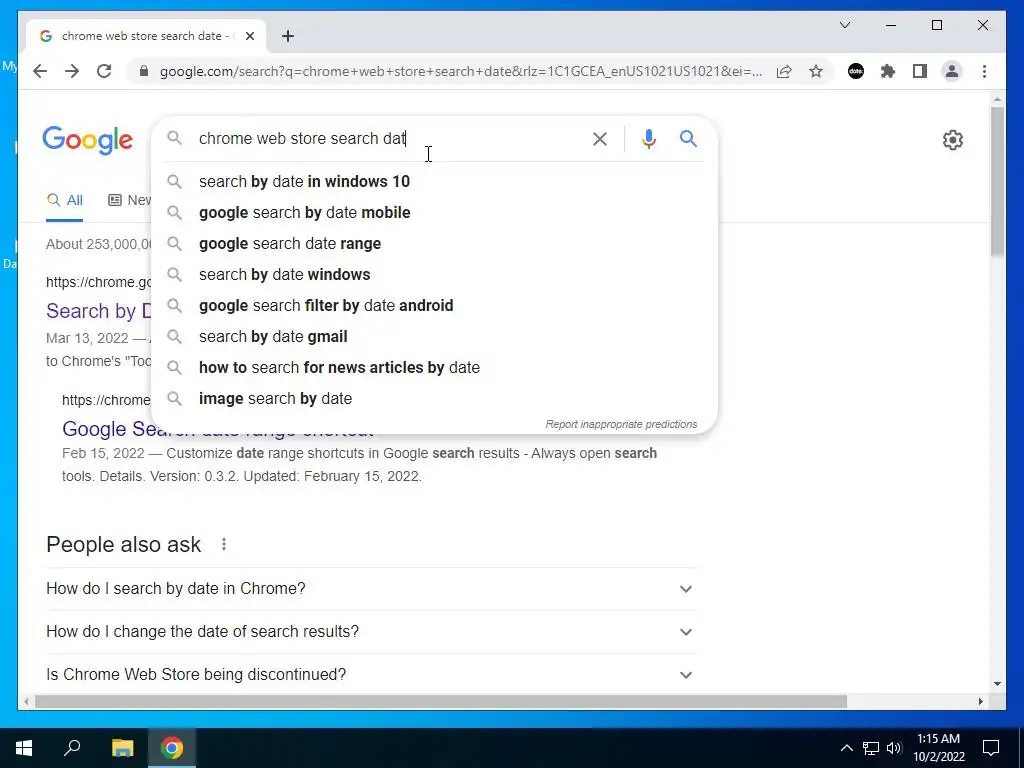Go back using the browser back arrow
The image size is (1024, 768).
(x=40, y=71)
